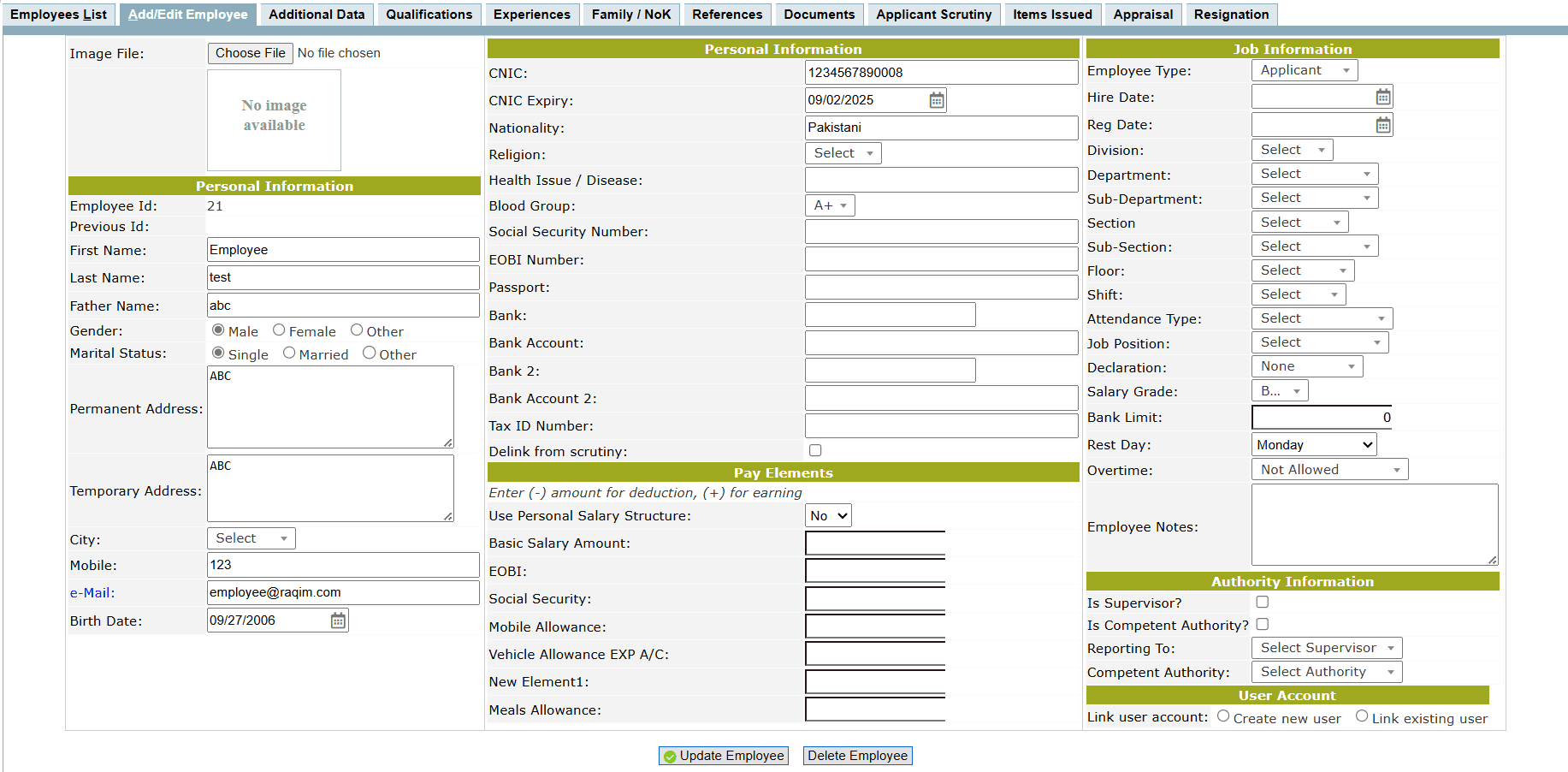Choose Create new user option
This screenshot has width=1568, height=772.
tap(1223, 716)
